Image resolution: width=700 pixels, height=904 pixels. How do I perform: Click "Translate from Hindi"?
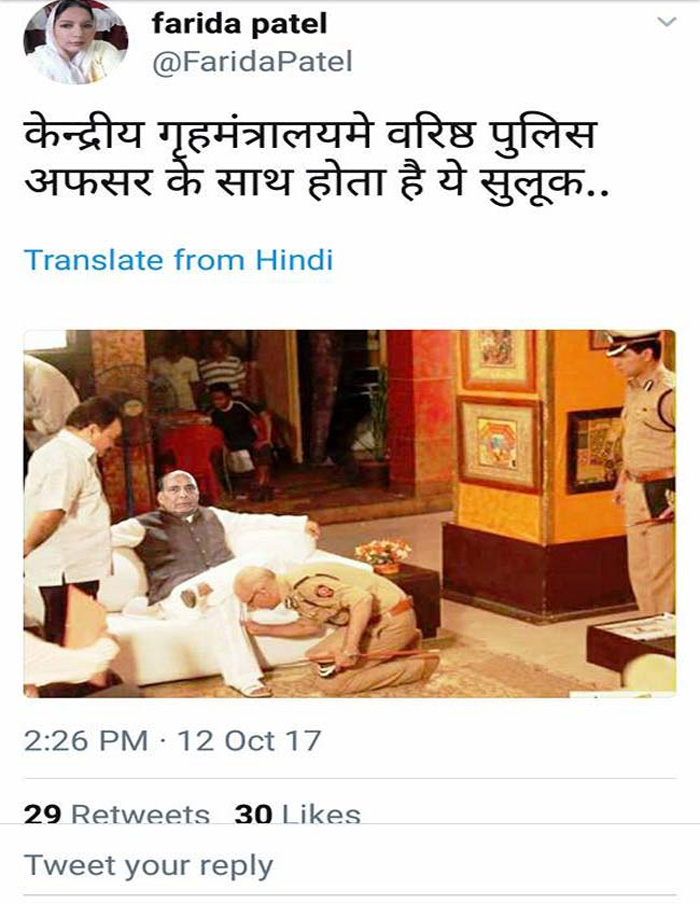point(179,260)
